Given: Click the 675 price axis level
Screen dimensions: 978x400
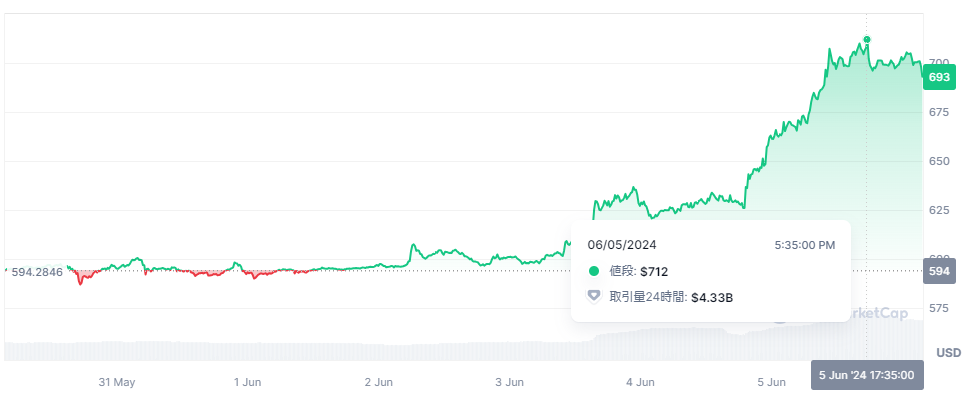Looking at the screenshot, I should point(939,112).
